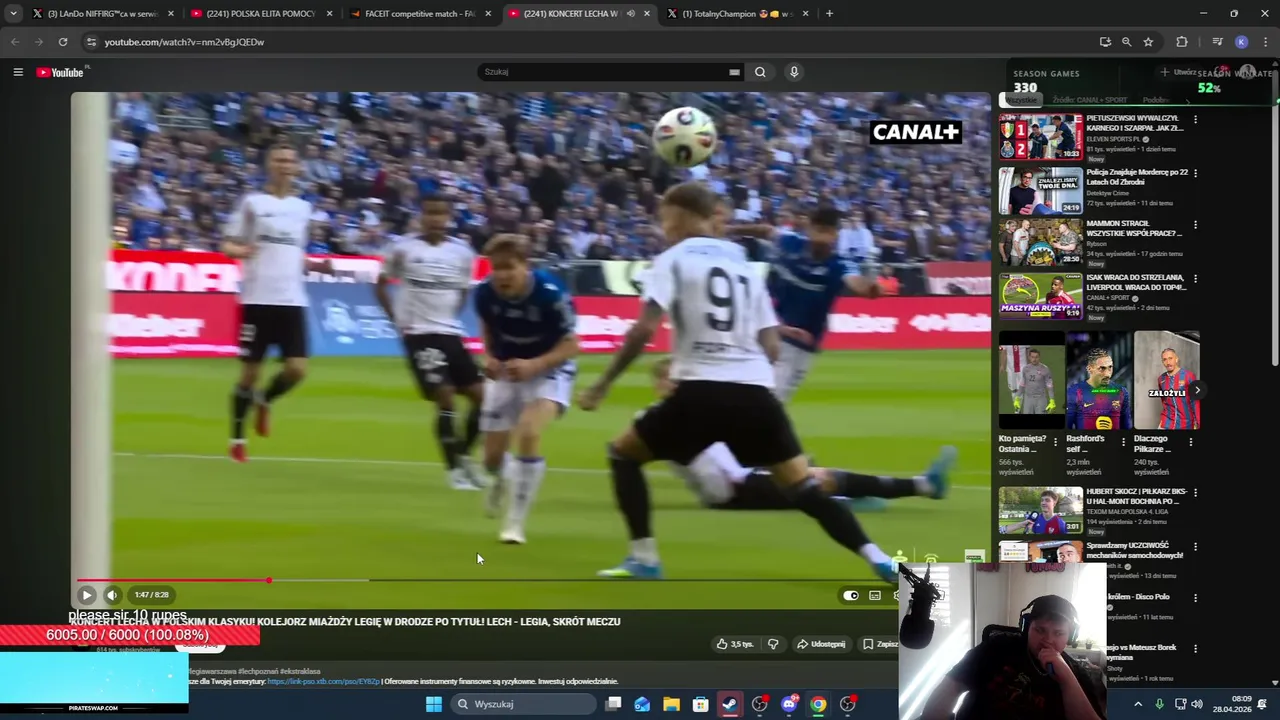Open options for the Rashford's self Short

pyautogui.click(x=1123, y=441)
